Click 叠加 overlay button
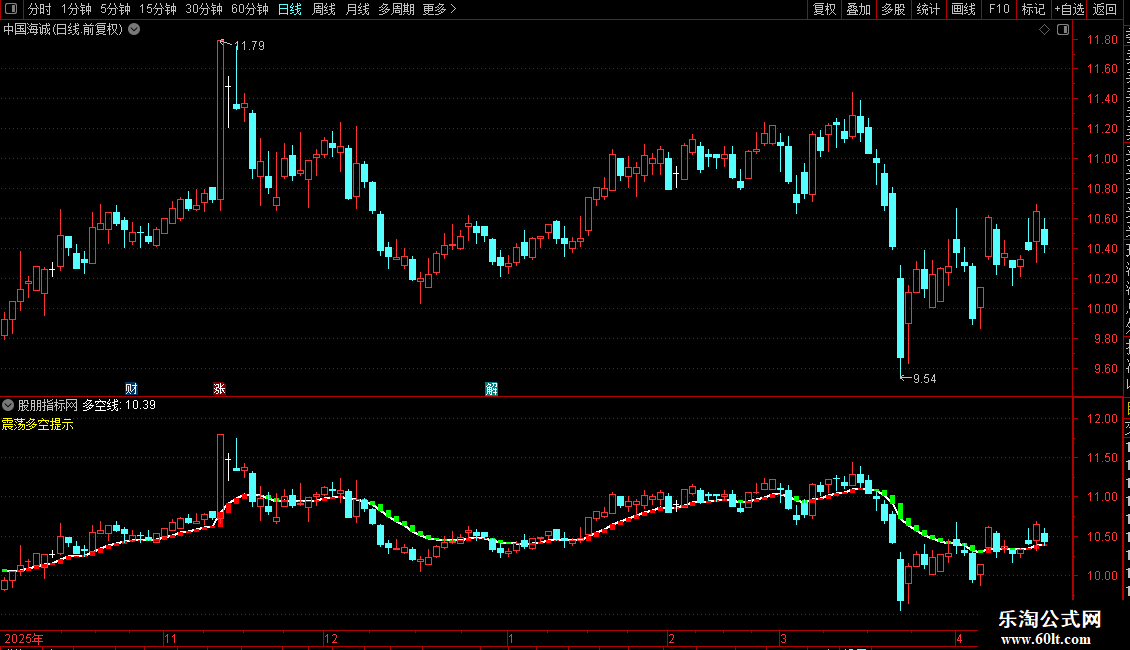Image resolution: width=1130 pixels, height=650 pixels. [858, 9]
